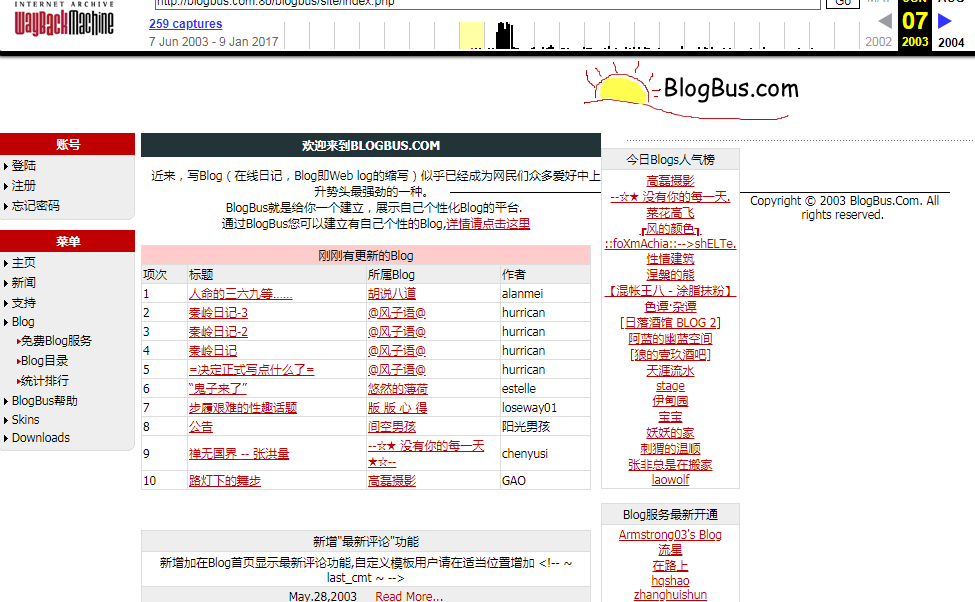Select year 2002 in Wayback timeline
The width and height of the screenshot is (975, 602).
878,42
